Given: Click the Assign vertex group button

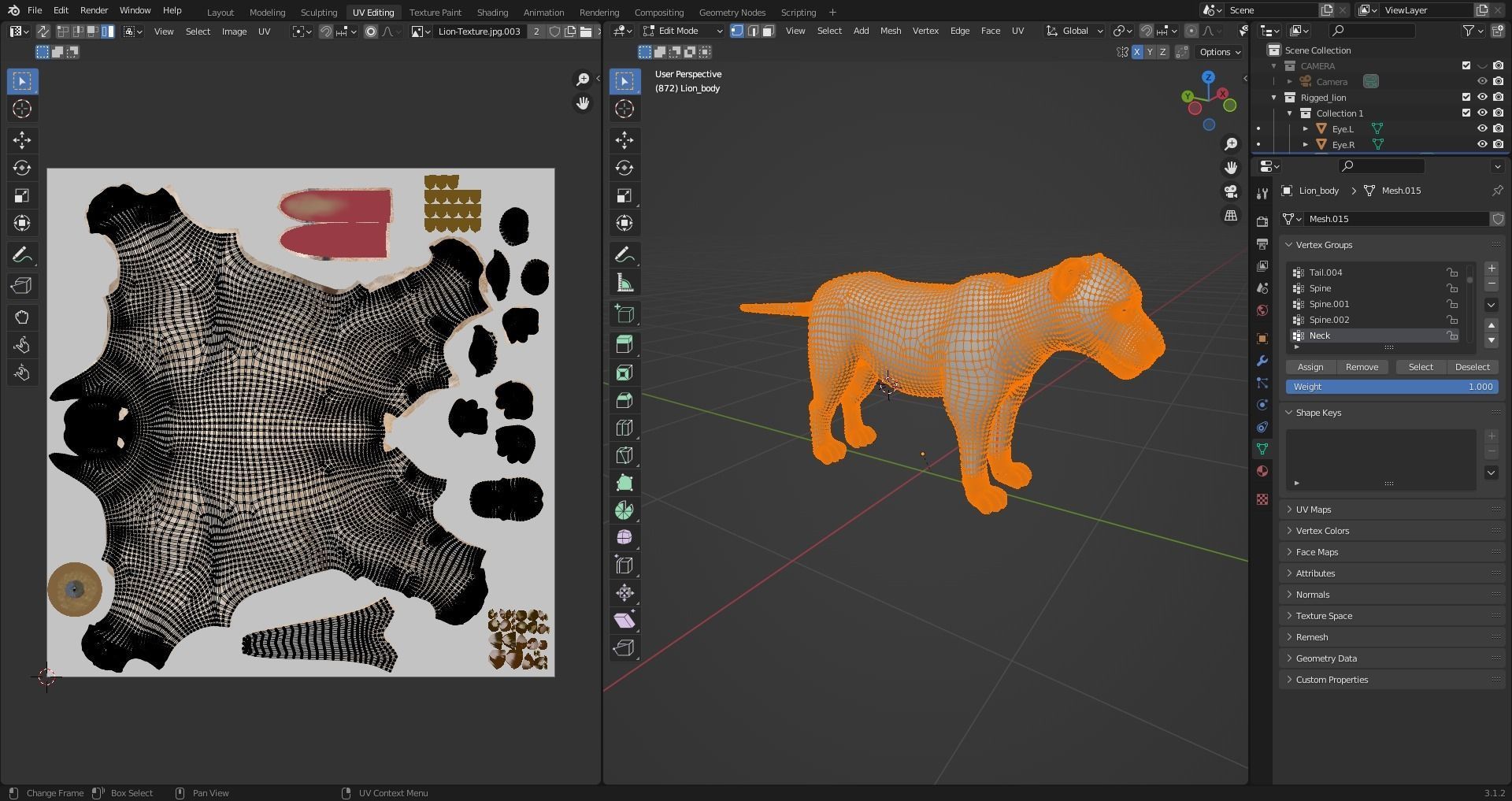Looking at the screenshot, I should (x=1310, y=367).
